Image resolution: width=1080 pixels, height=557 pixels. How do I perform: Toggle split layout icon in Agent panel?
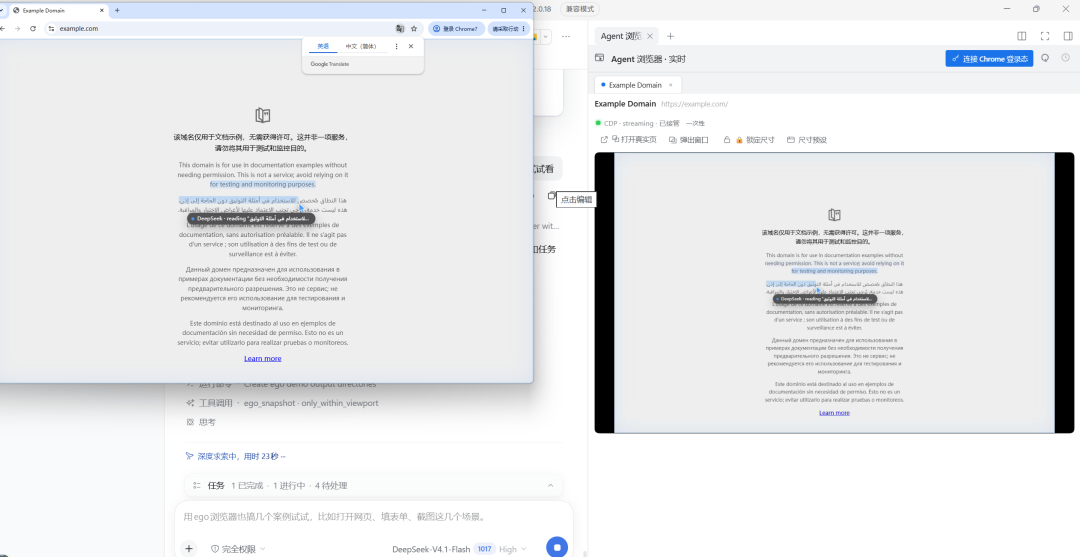pos(1022,36)
